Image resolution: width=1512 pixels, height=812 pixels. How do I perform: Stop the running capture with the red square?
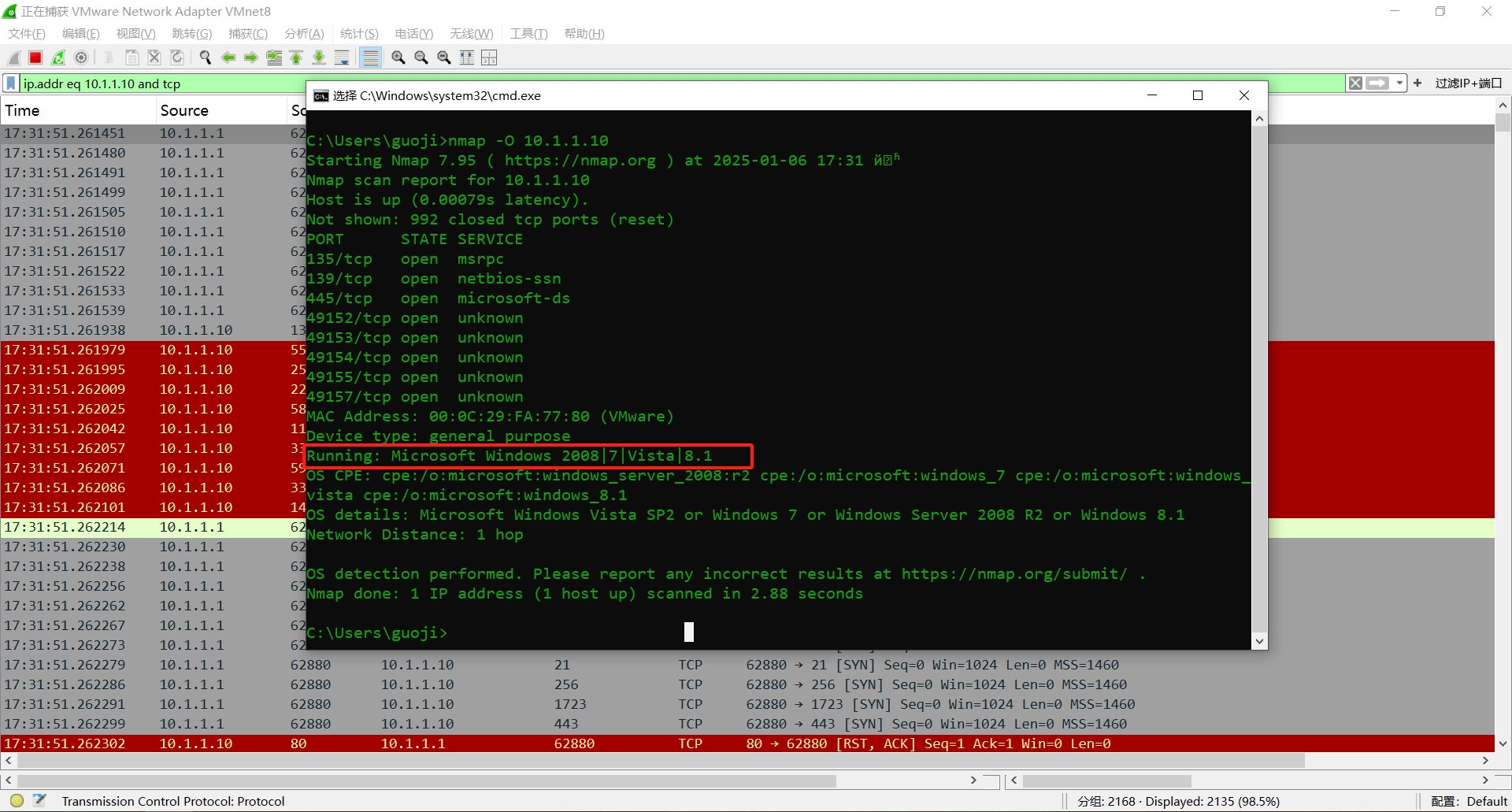(35, 57)
